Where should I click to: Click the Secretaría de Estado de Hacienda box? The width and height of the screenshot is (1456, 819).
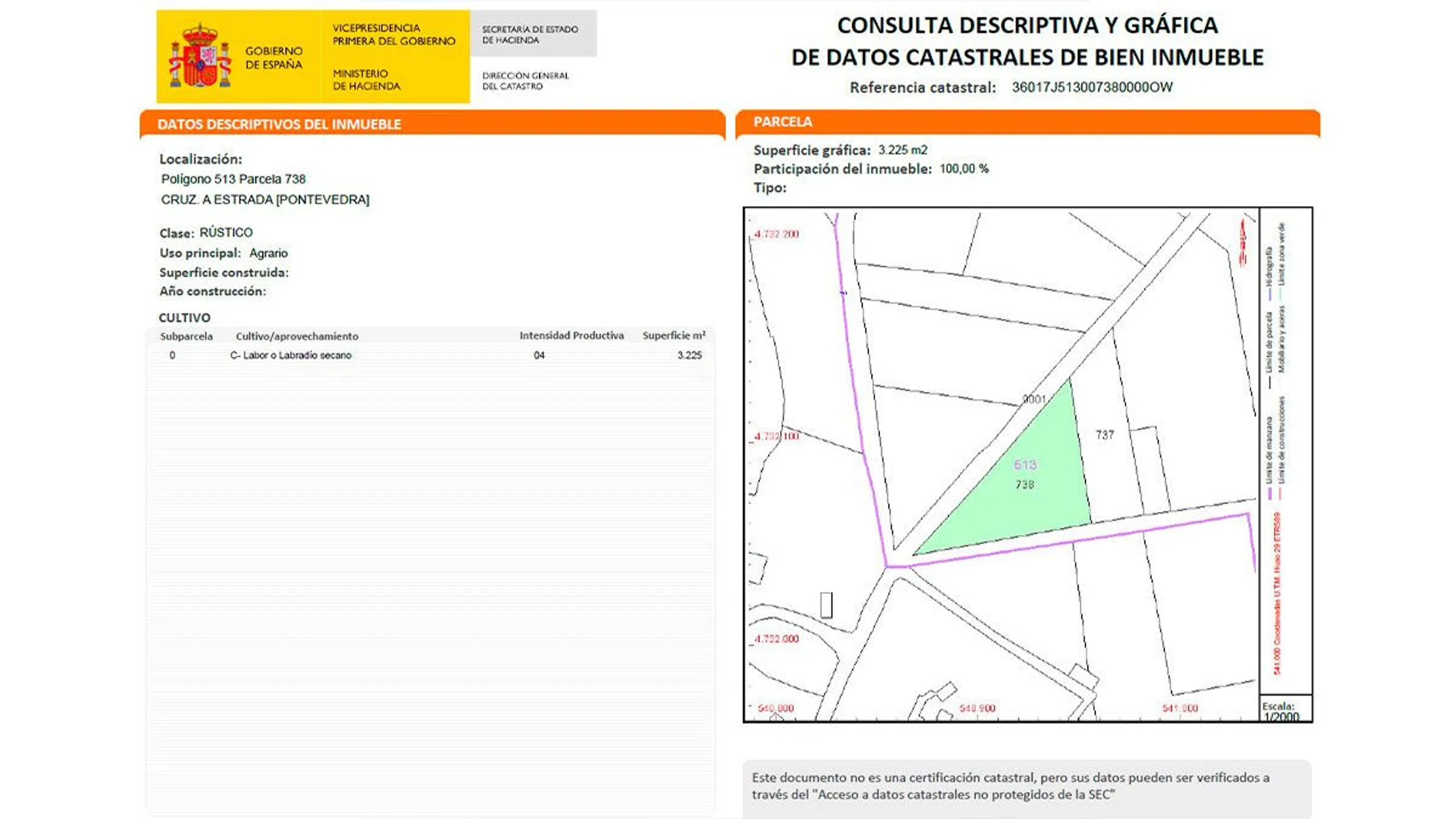[530, 34]
